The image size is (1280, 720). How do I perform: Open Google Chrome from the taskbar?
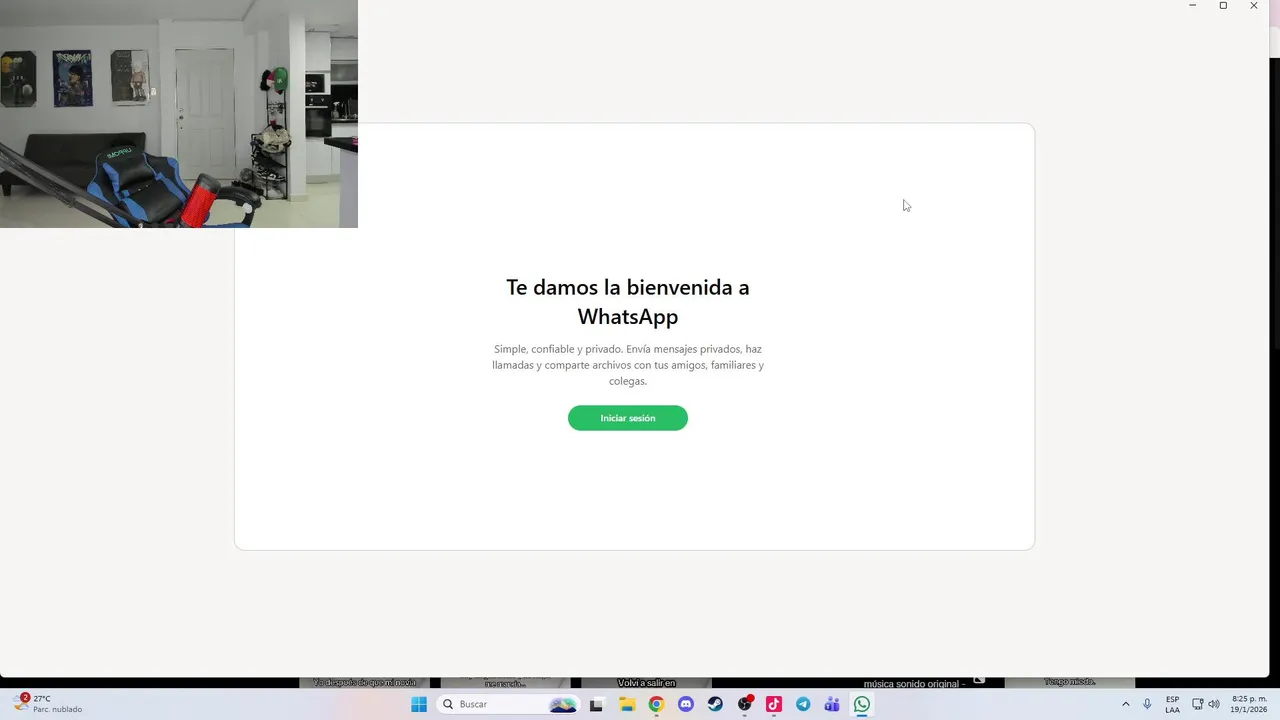[x=656, y=704]
